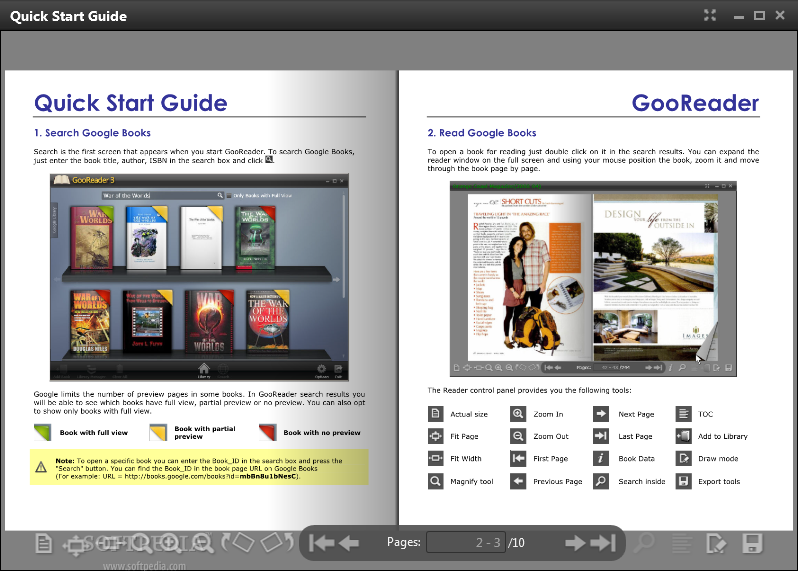Image resolution: width=798 pixels, height=571 pixels.
Task: Jump to the last page
Action: [x=603, y=543]
